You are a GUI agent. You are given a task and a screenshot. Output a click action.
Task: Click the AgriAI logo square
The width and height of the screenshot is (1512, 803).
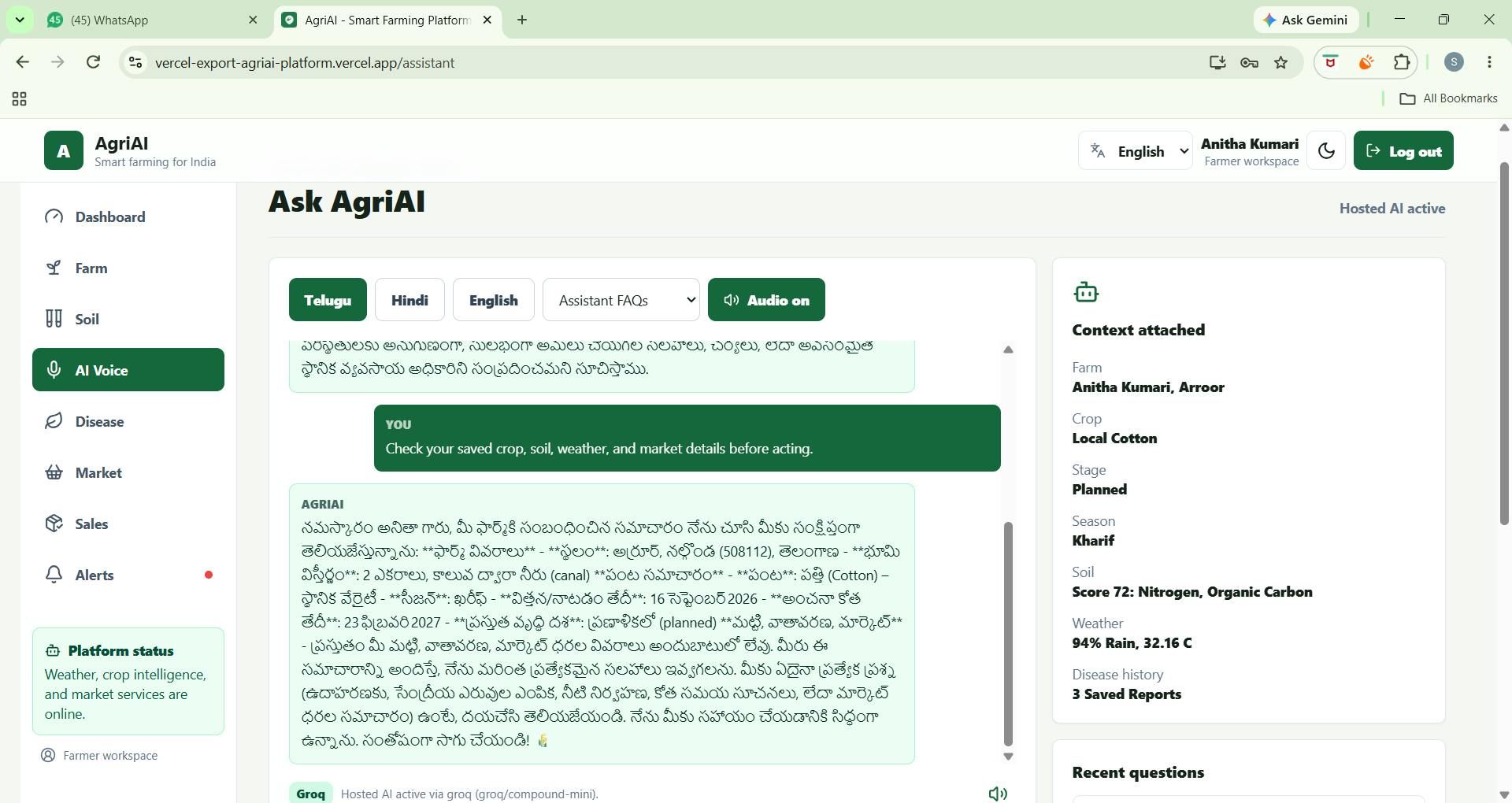click(64, 150)
